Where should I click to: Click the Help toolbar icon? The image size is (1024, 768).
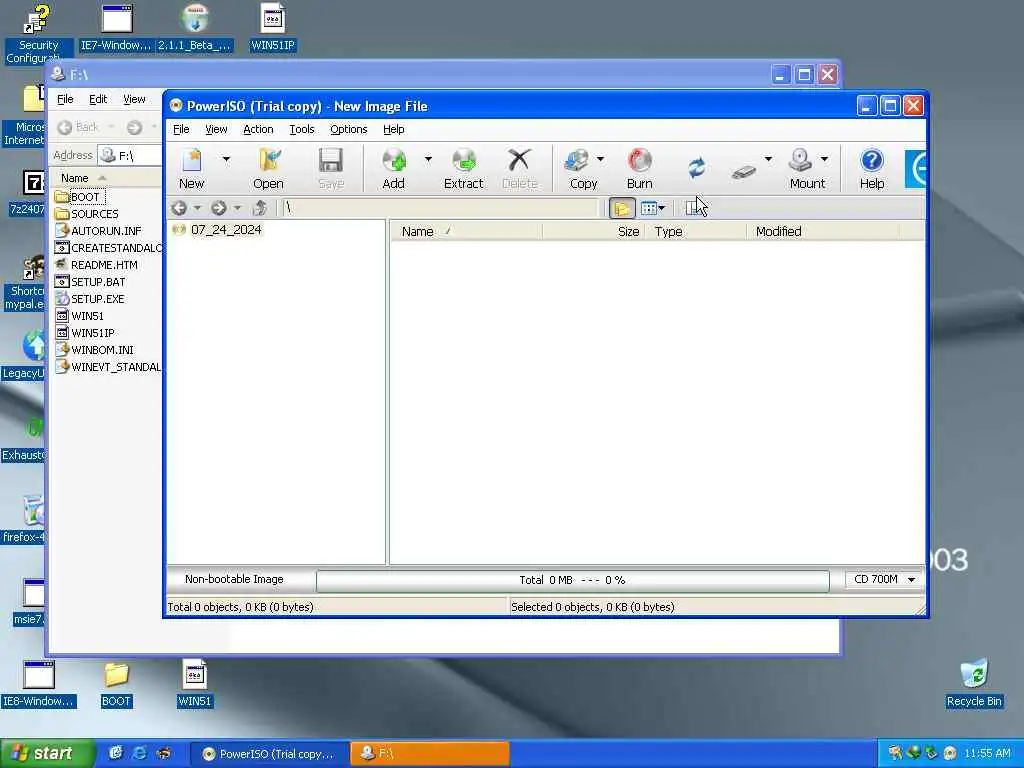(872, 168)
